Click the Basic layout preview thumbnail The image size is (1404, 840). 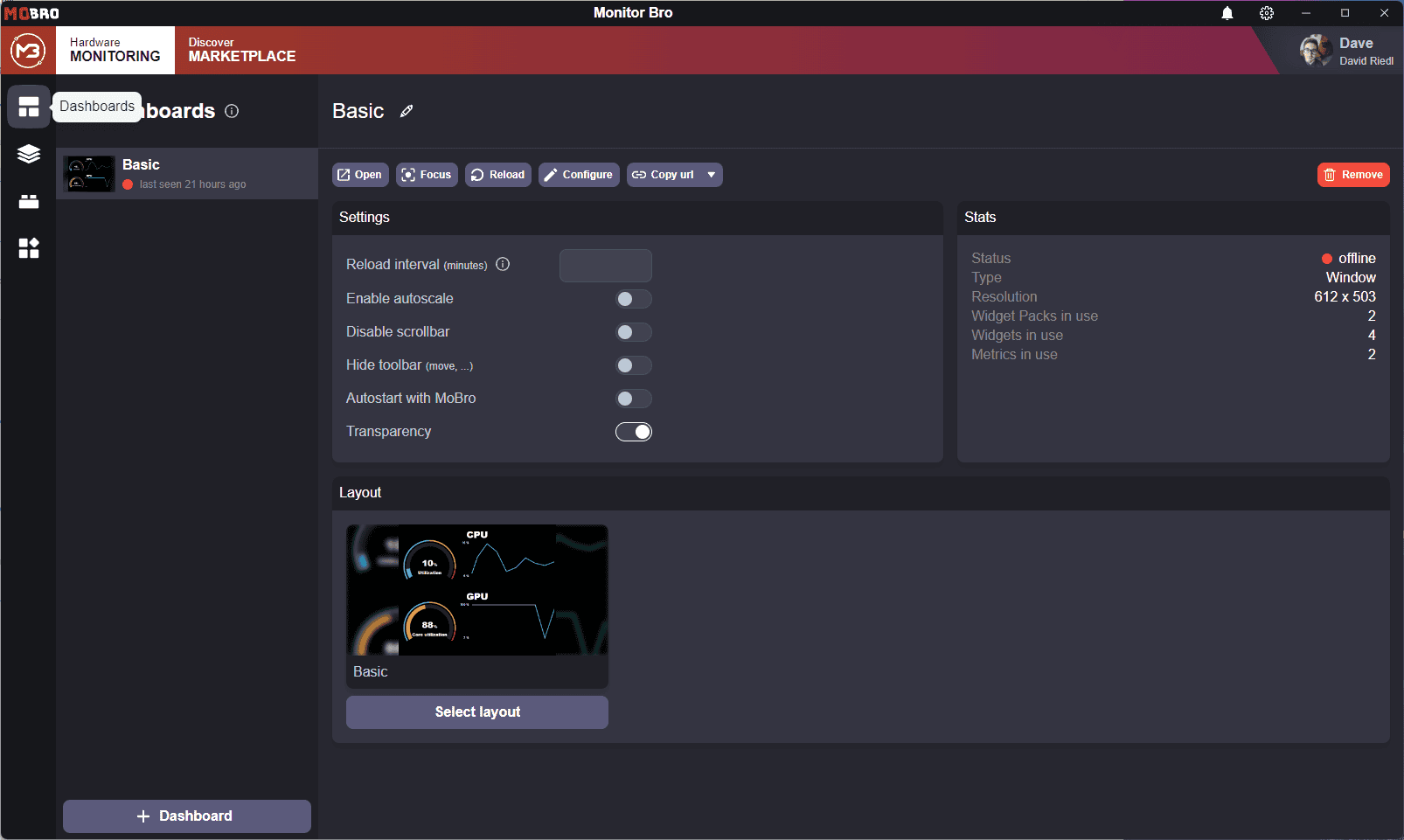[477, 590]
